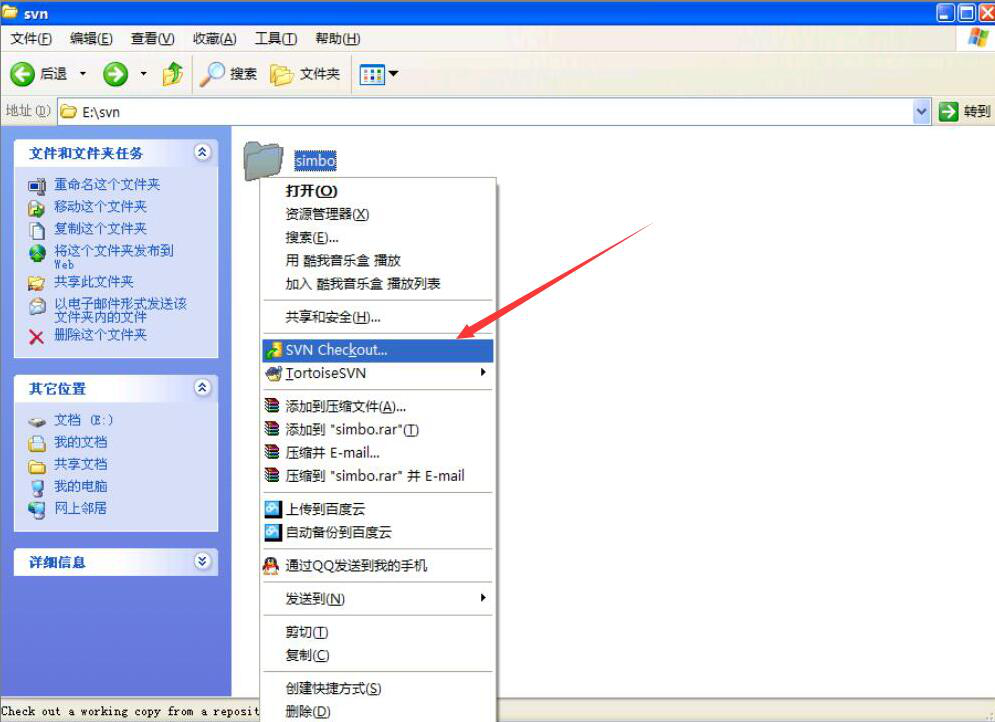Click WinRAR icon beside 添加到压缩文件
Image resolution: width=995 pixels, height=722 pixels.
[x=272, y=405]
